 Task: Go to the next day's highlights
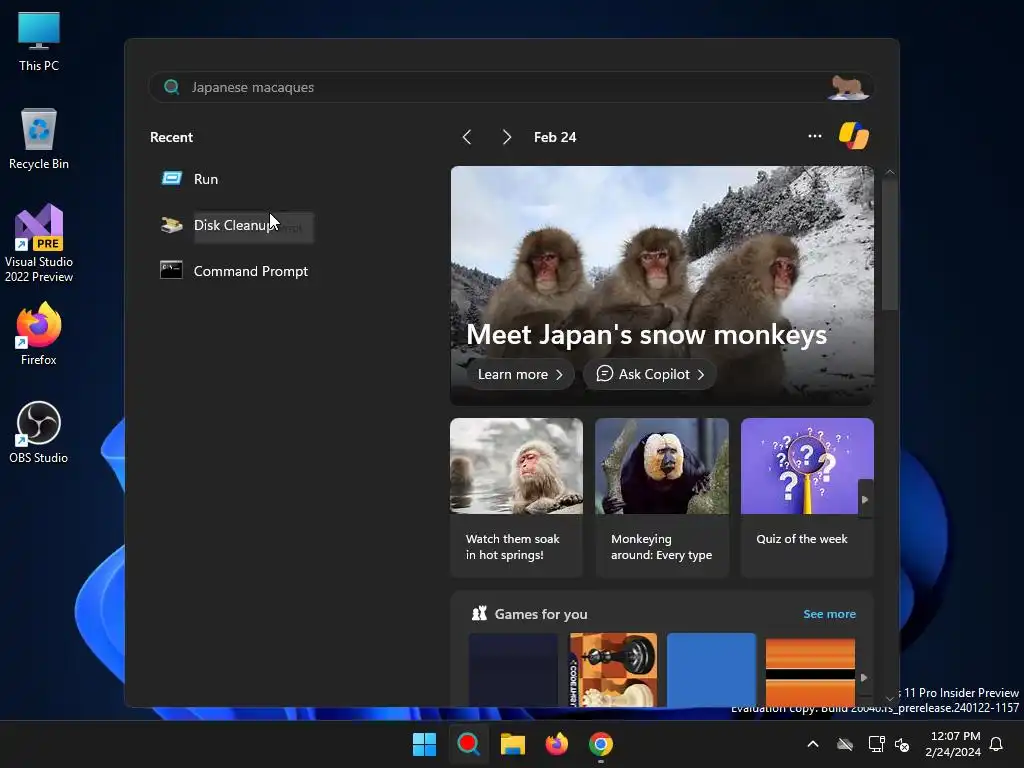(x=506, y=137)
